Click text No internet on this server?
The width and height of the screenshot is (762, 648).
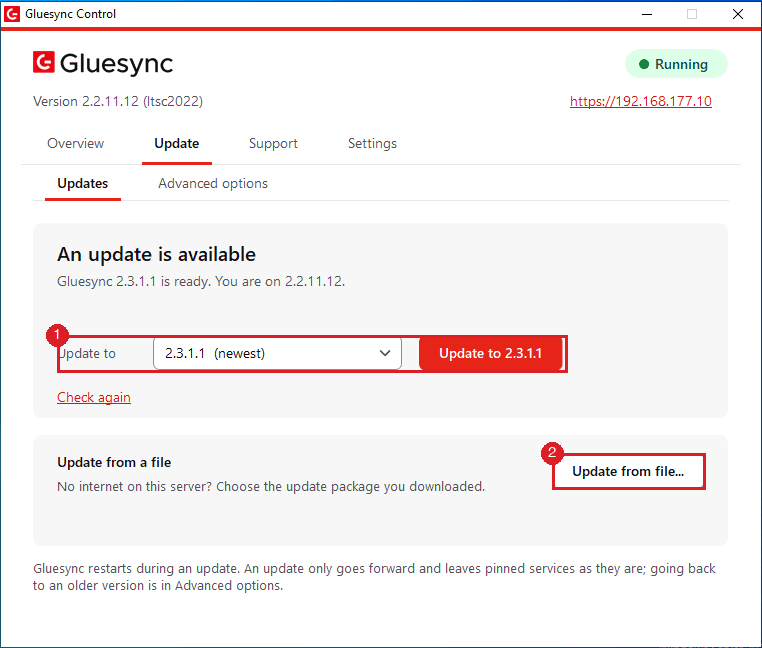point(135,487)
